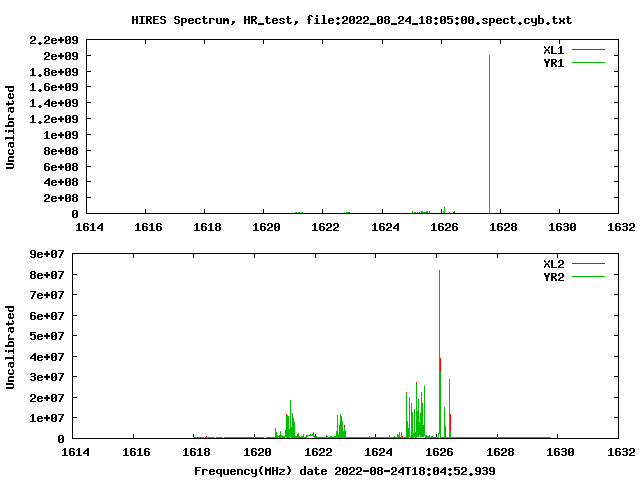The image size is (640, 480).
Task: Click the red XL2 legend line sample
Action: (588, 264)
